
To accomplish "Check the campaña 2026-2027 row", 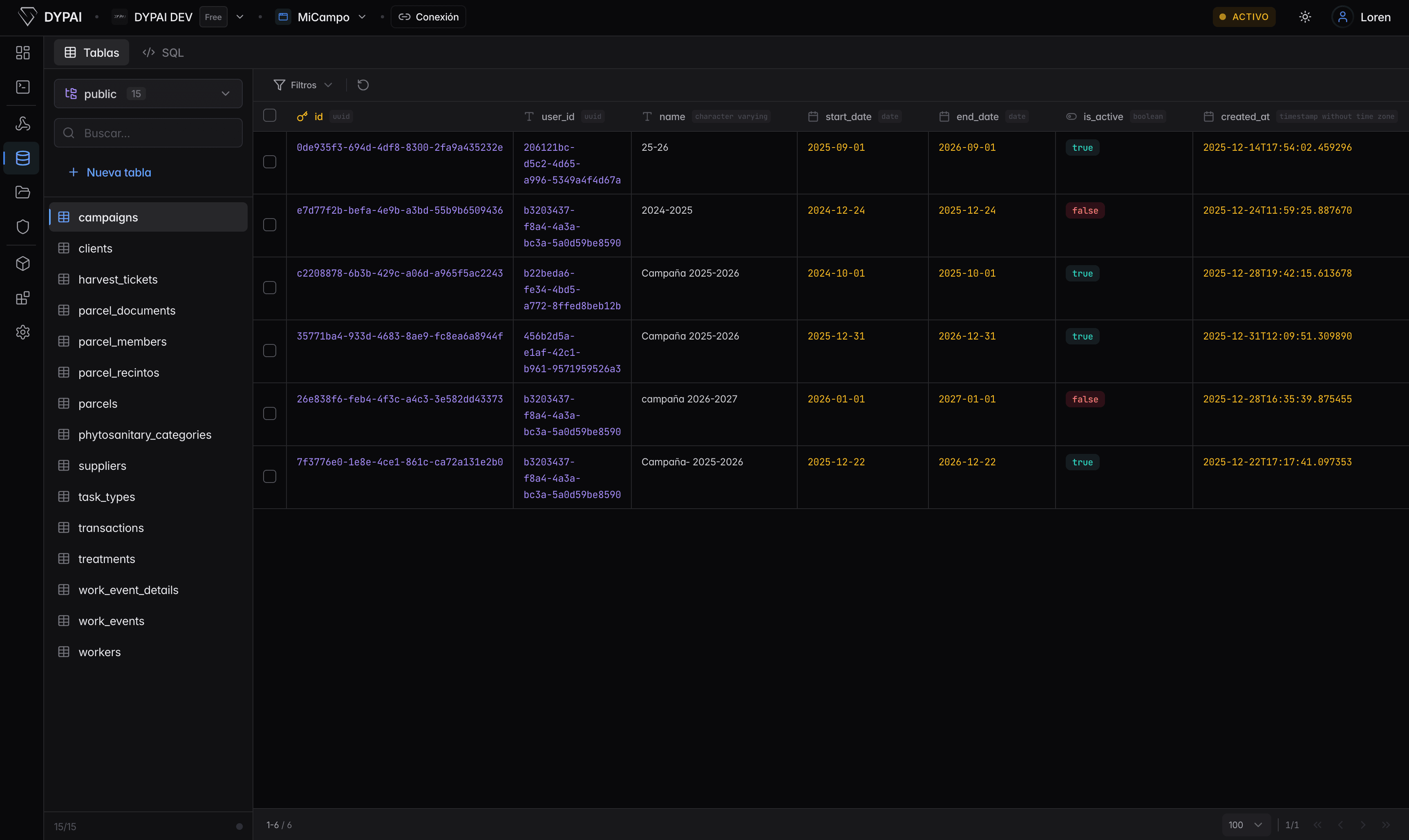I will (x=270, y=414).
